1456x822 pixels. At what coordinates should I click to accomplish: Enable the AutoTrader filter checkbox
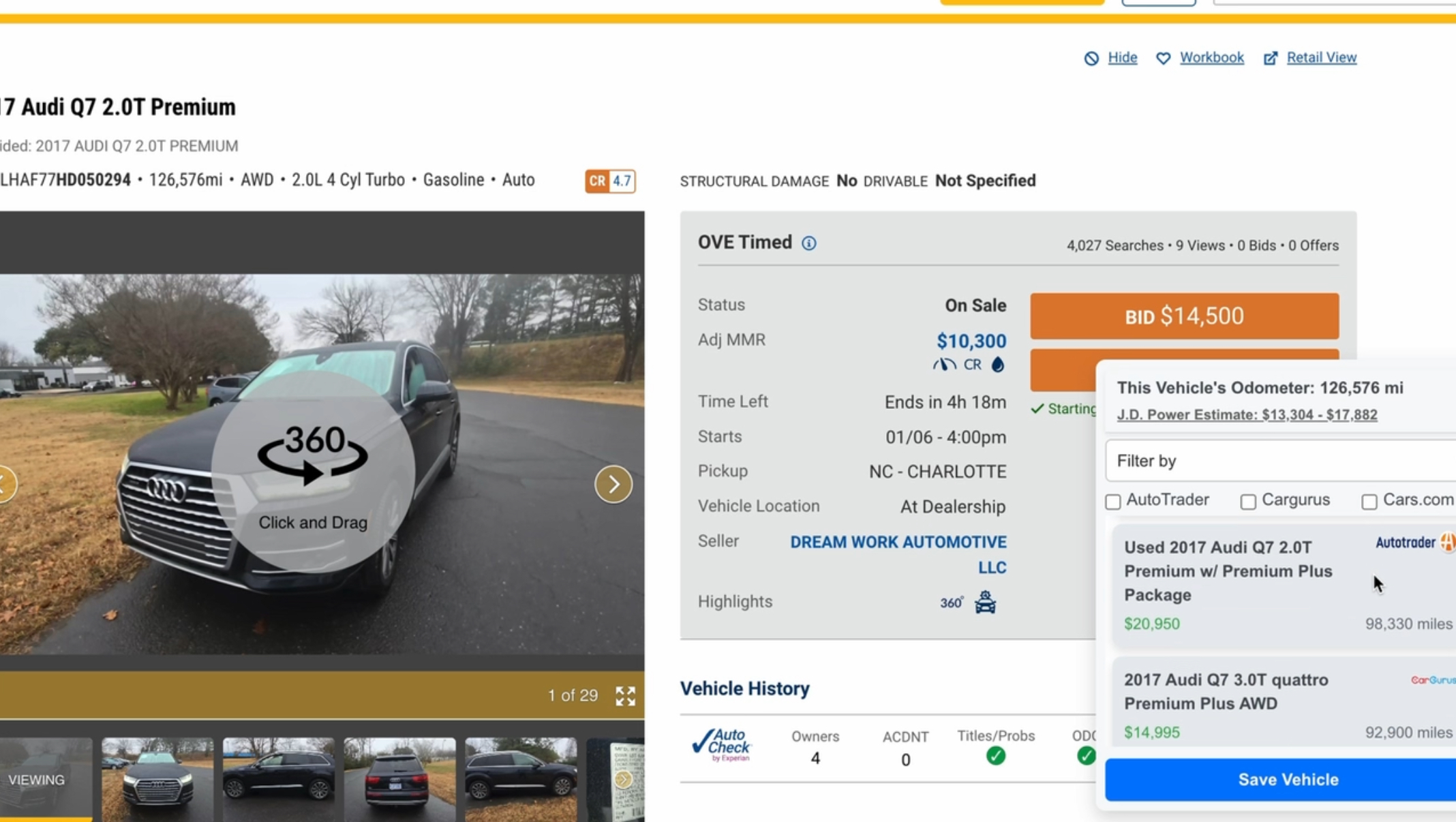pyautogui.click(x=1113, y=502)
